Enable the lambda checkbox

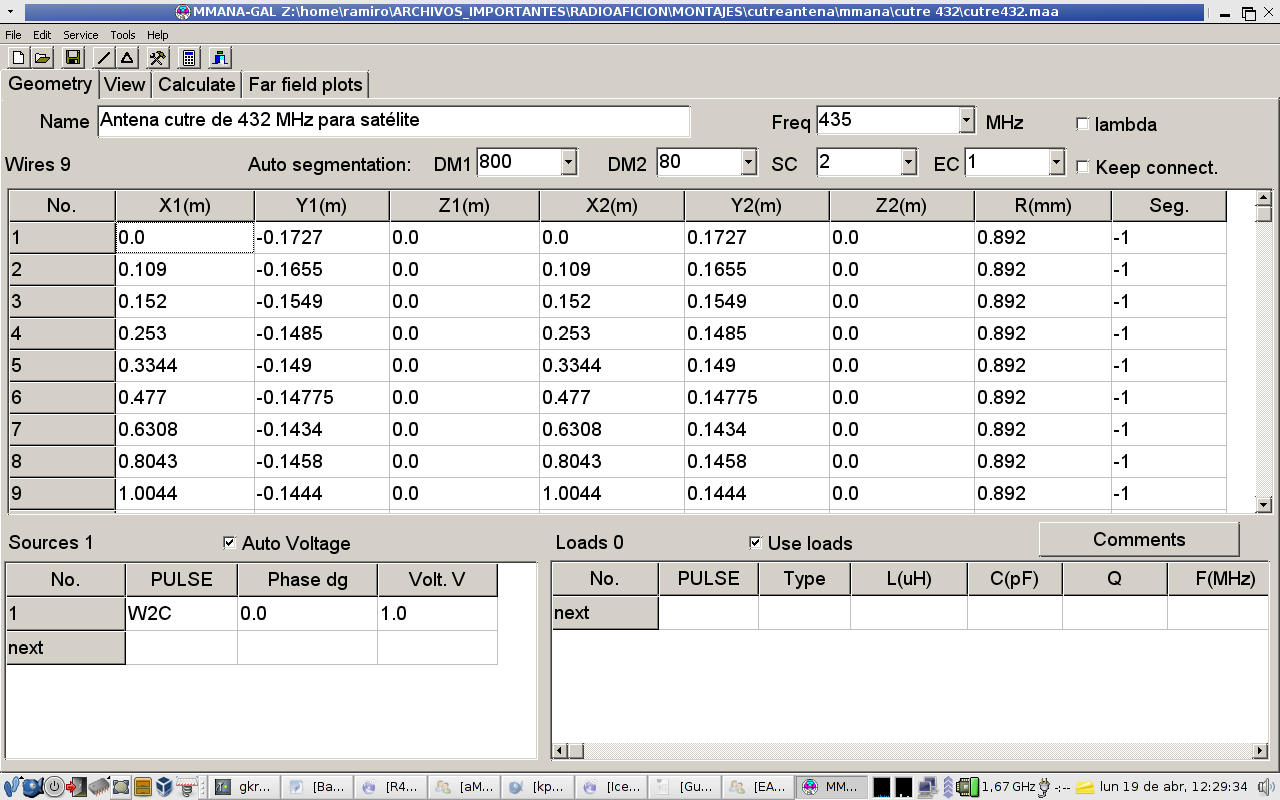click(x=1082, y=124)
